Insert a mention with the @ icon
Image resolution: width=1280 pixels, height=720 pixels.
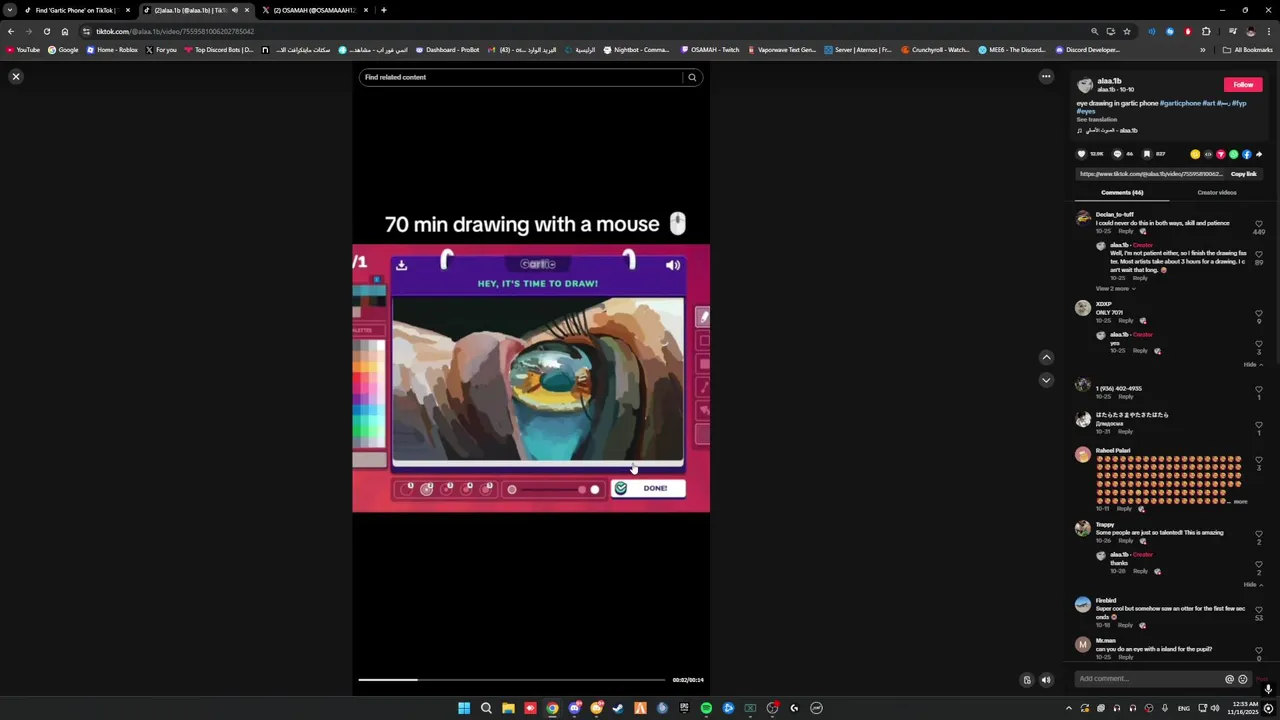tap(1229, 679)
